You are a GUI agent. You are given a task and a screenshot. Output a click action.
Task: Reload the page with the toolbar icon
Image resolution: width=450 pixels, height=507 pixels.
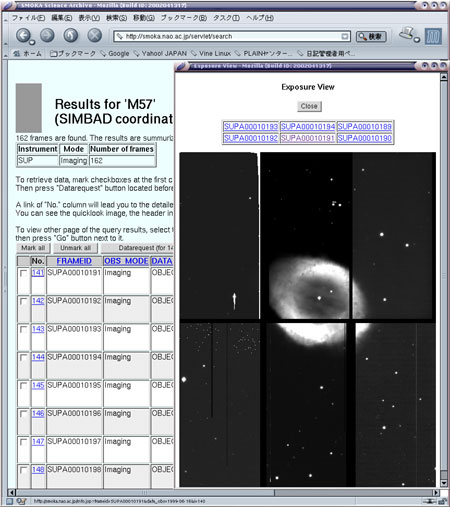[71, 35]
